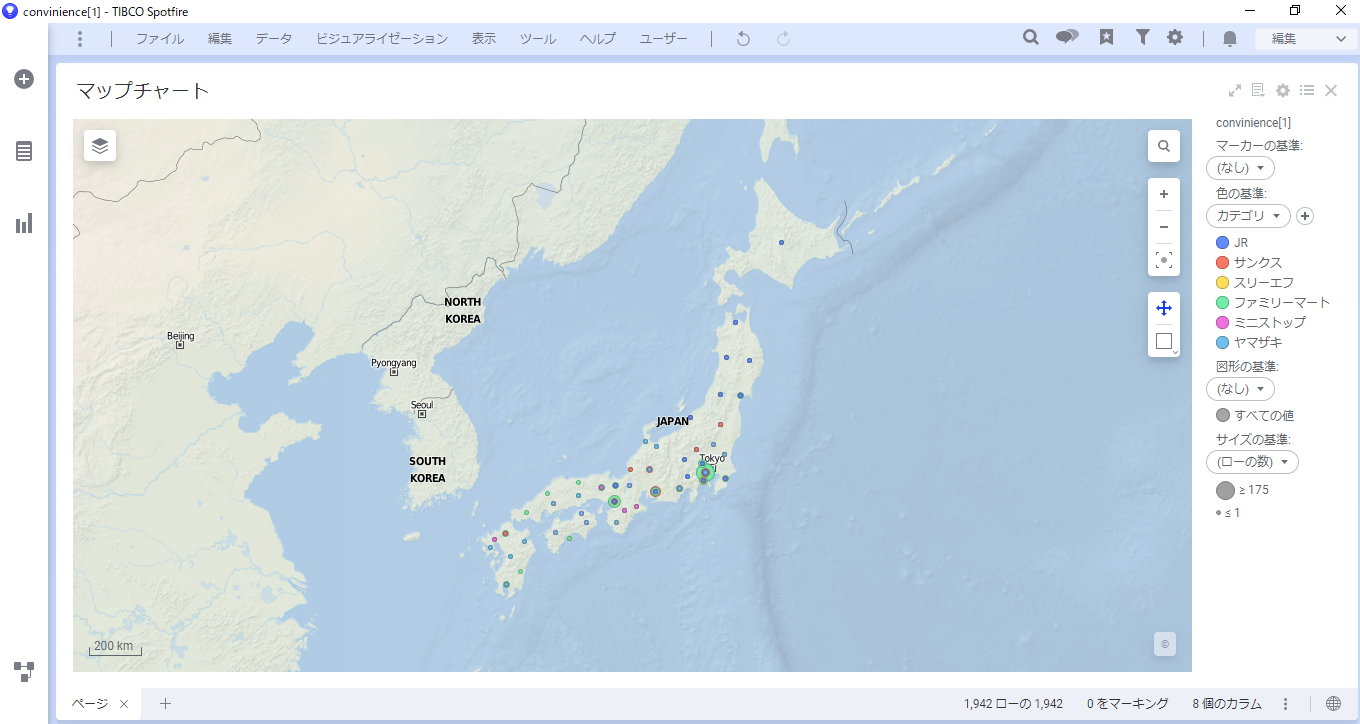The height and width of the screenshot is (724, 1360).
Task: Open the マーカーの基準 (なし) dropdown
Action: [1241, 168]
